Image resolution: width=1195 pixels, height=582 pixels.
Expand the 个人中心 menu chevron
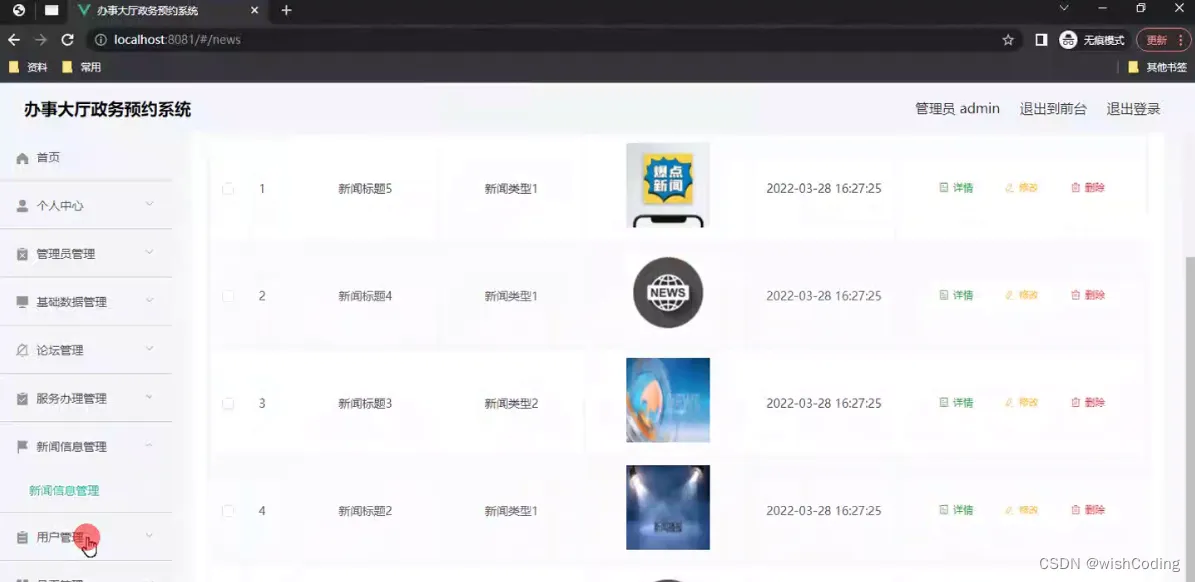pyautogui.click(x=149, y=204)
